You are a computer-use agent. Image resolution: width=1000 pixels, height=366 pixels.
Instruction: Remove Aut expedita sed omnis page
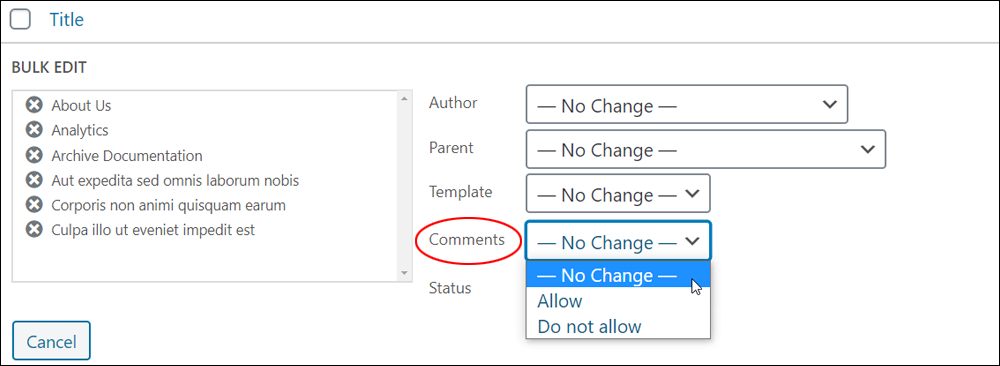[x=34, y=180]
